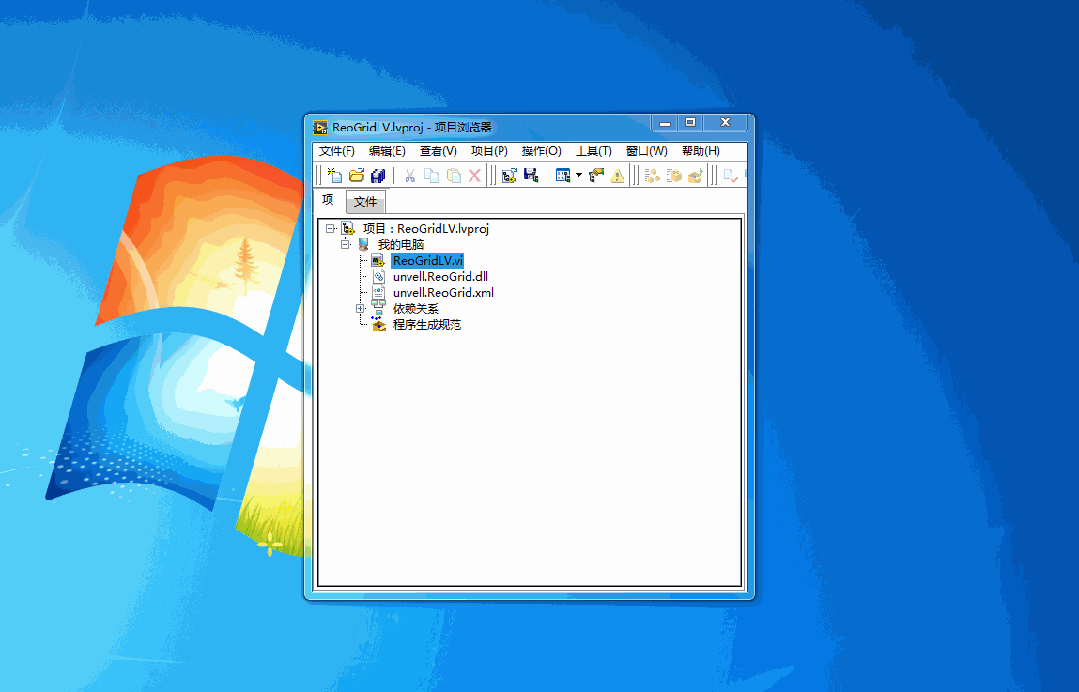Click the Build All toolbar icon
The height and width of the screenshot is (692, 1079).
click(652, 175)
